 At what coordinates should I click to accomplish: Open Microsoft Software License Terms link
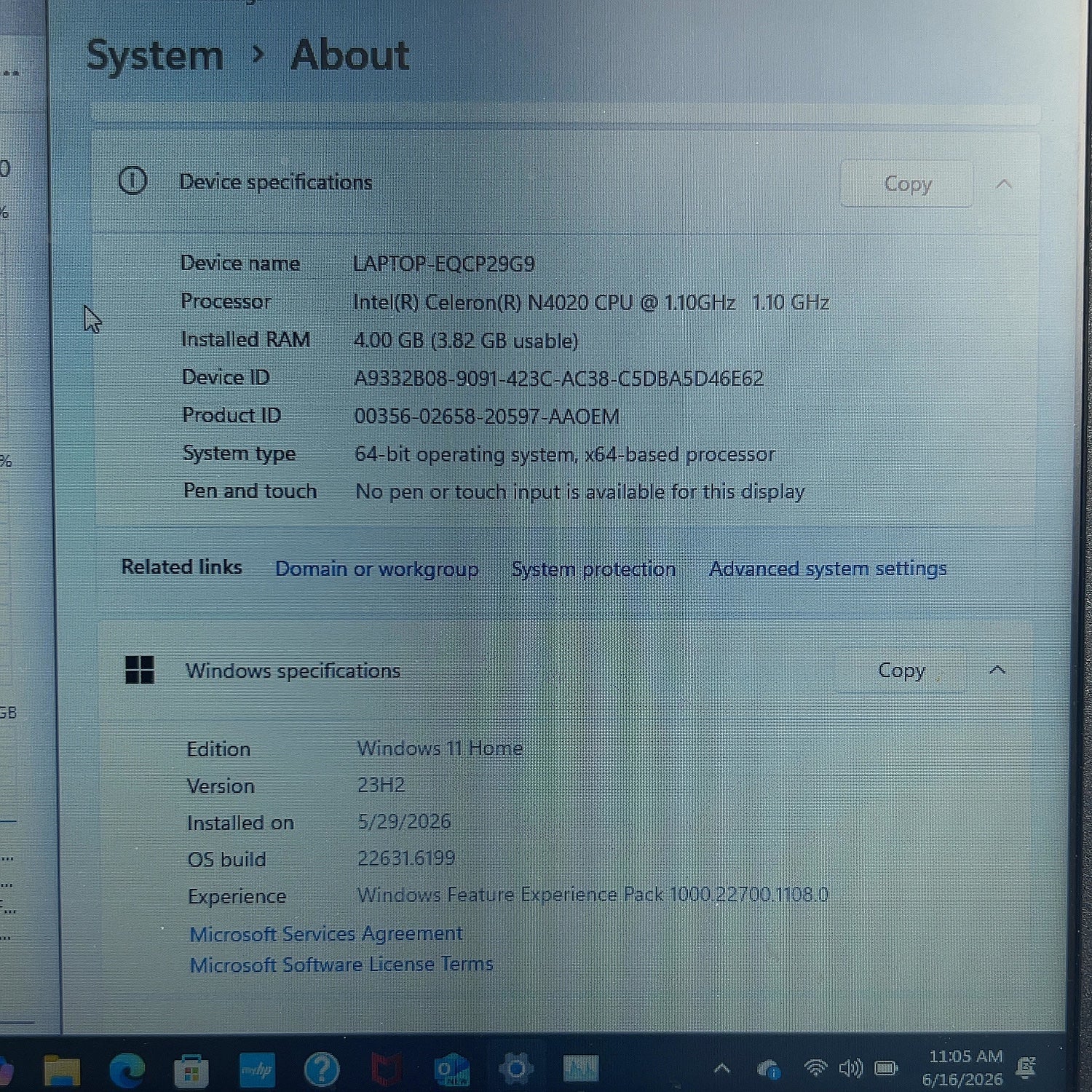pos(341,965)
